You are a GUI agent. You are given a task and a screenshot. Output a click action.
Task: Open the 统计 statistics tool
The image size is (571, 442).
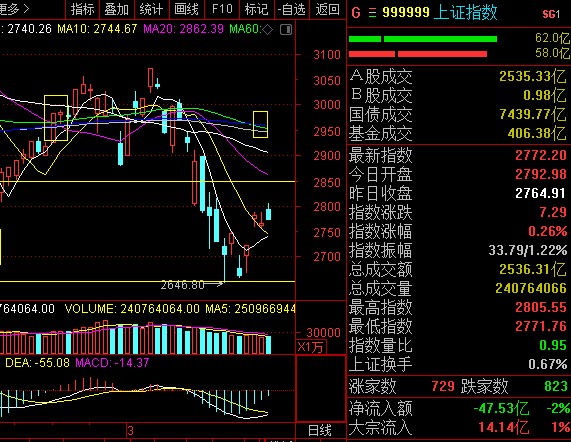pos(151,9)
